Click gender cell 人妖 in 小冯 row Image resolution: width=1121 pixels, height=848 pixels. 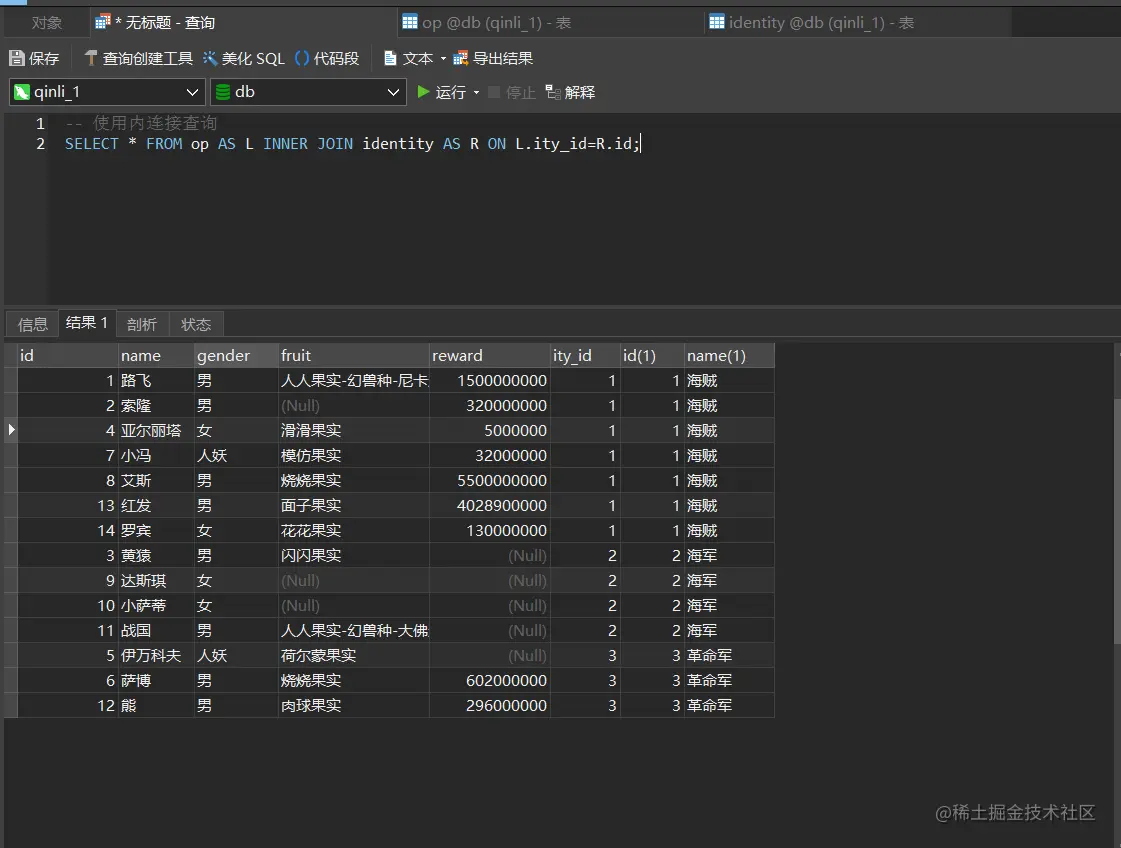click(x=237, y=455)
